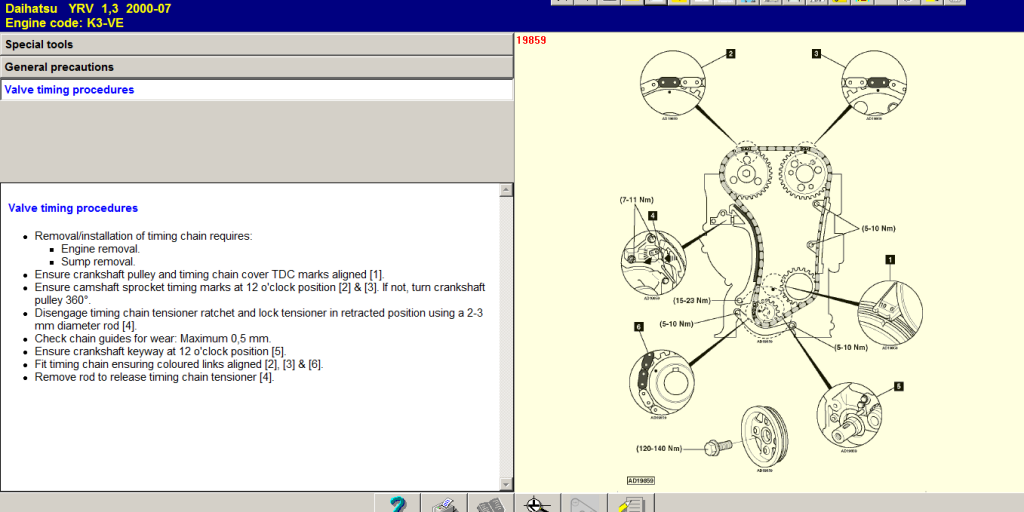
Task: Click the coloured link detail circle near 6
Action: (662, 382)
